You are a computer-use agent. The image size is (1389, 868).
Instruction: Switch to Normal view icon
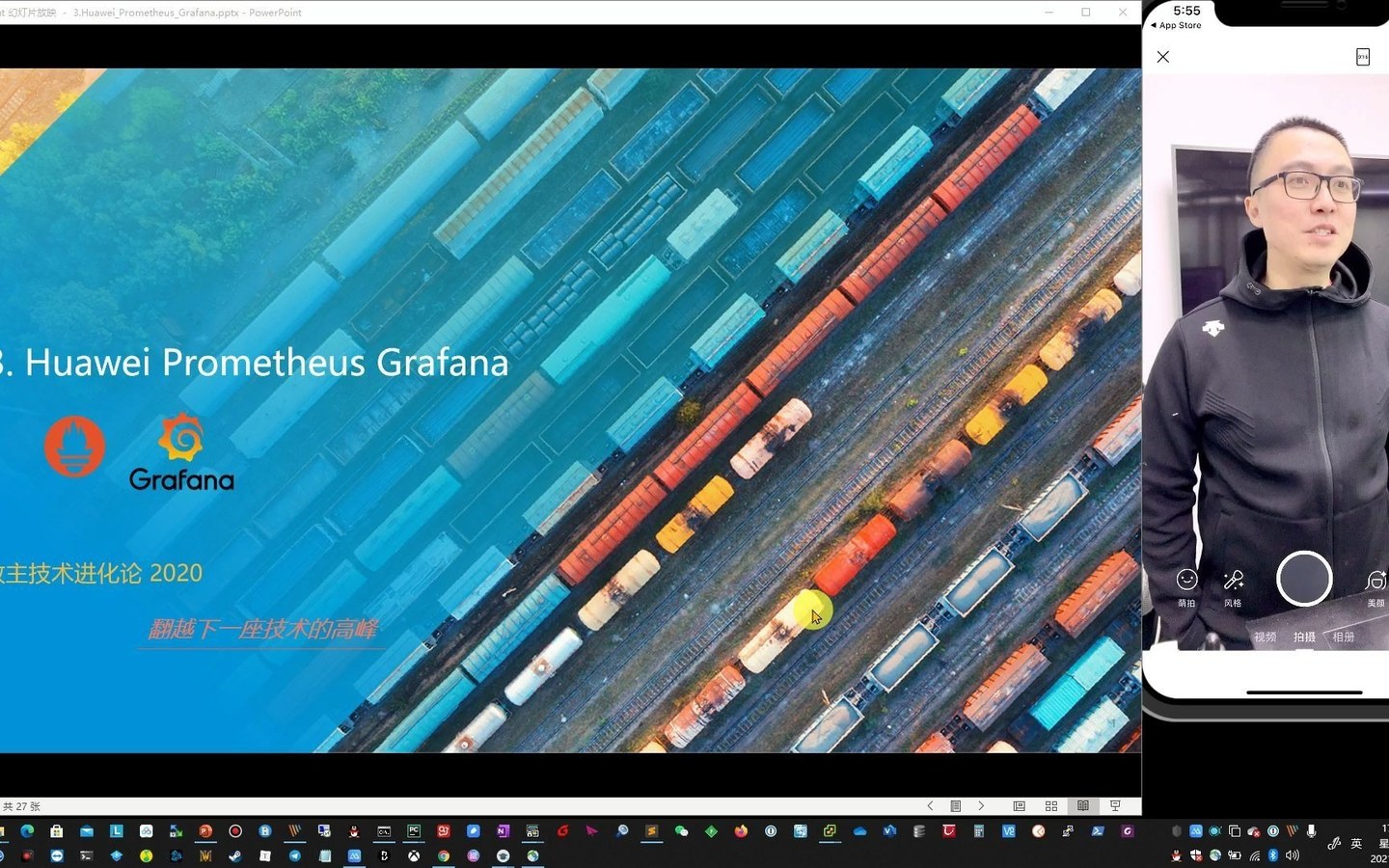[1019, 806]
